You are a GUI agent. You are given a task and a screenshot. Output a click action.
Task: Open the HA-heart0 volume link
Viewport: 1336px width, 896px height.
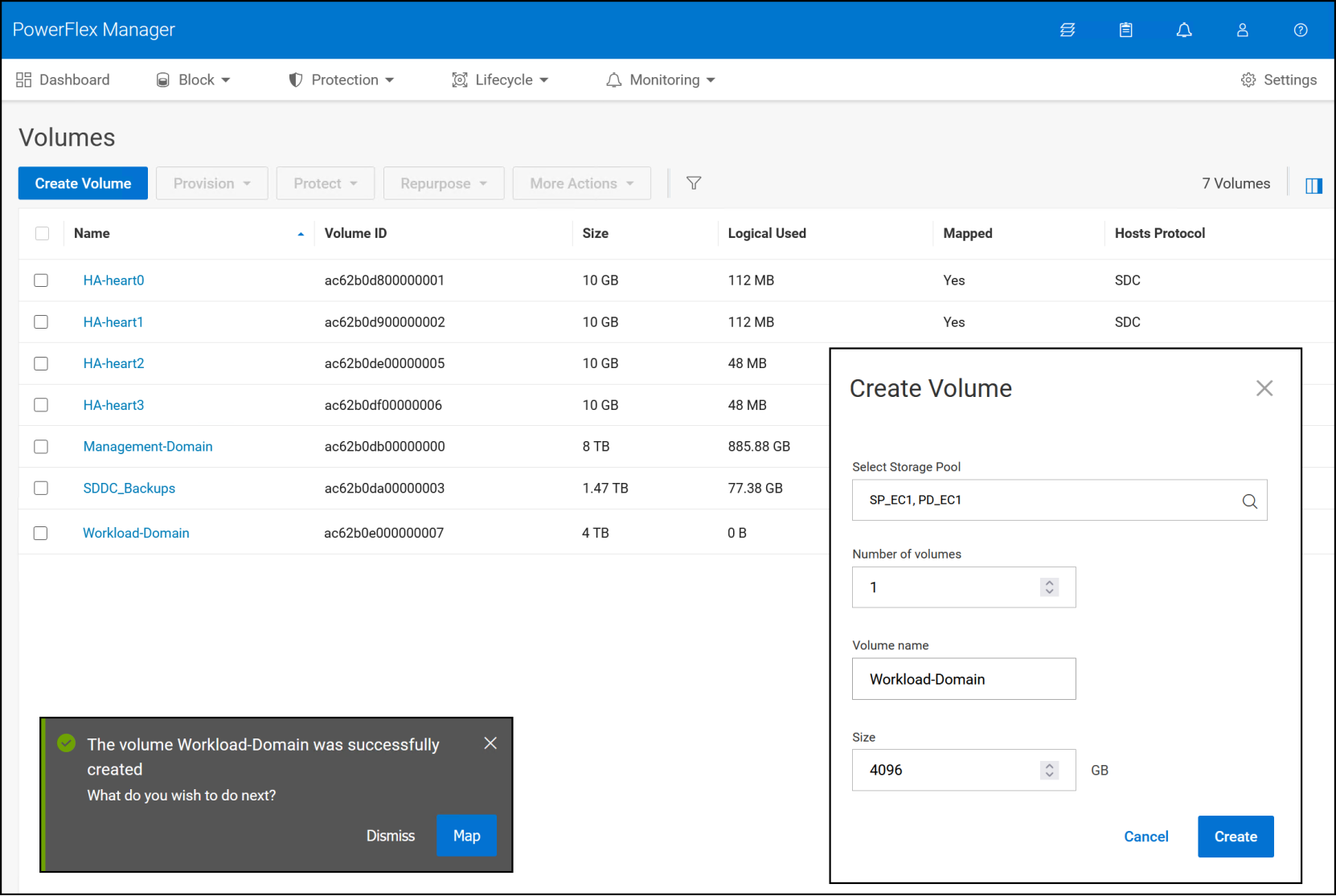pyautogui.click(x=113, y=280)
